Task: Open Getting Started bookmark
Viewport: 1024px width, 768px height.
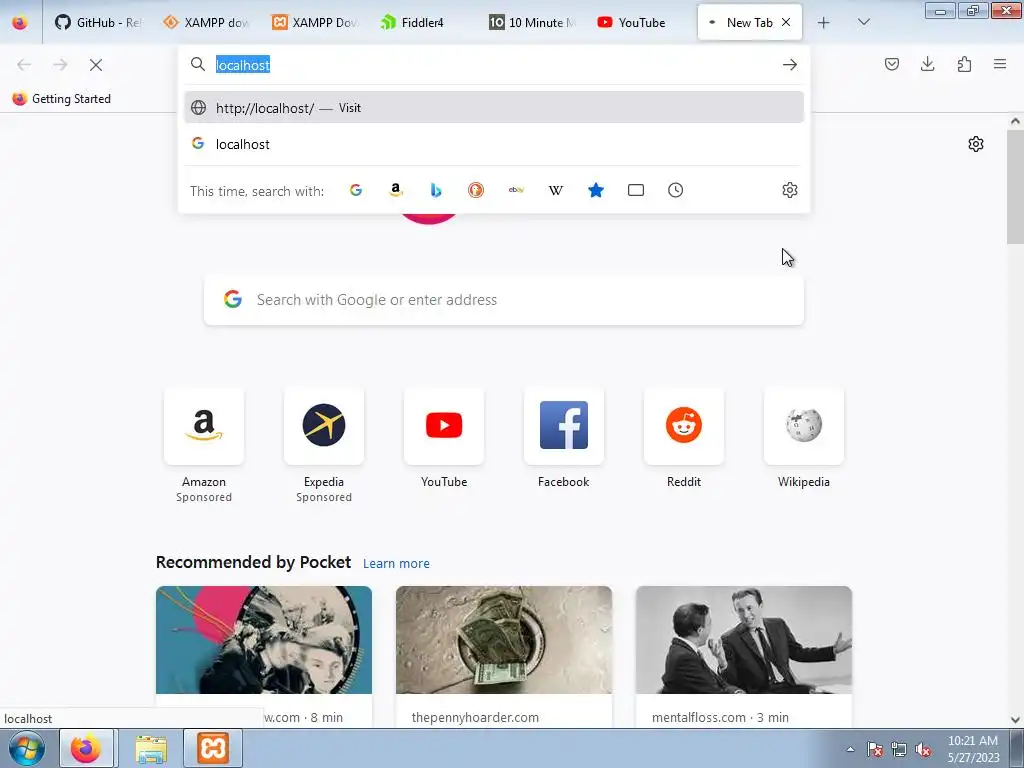Action: coord(62,99)
